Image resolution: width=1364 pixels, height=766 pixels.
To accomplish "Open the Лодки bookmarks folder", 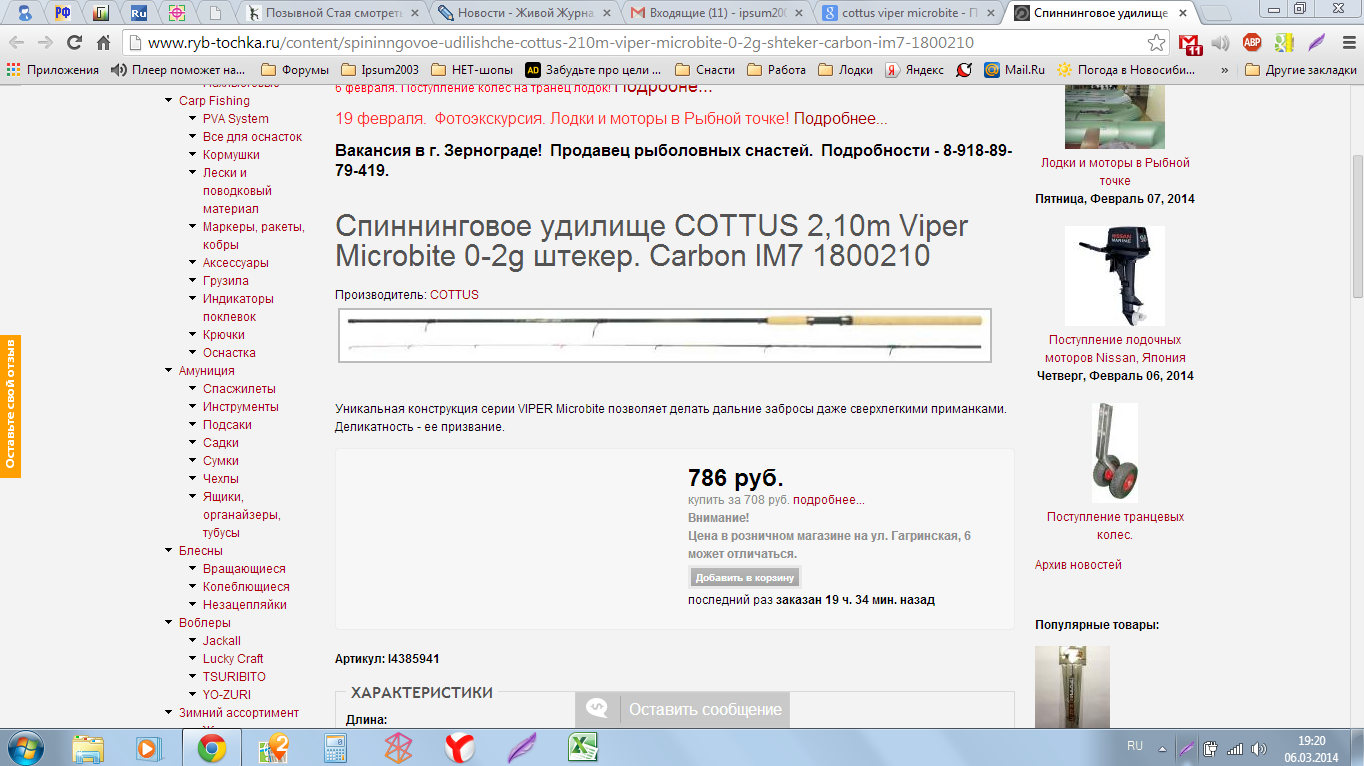I will point(845,70).
